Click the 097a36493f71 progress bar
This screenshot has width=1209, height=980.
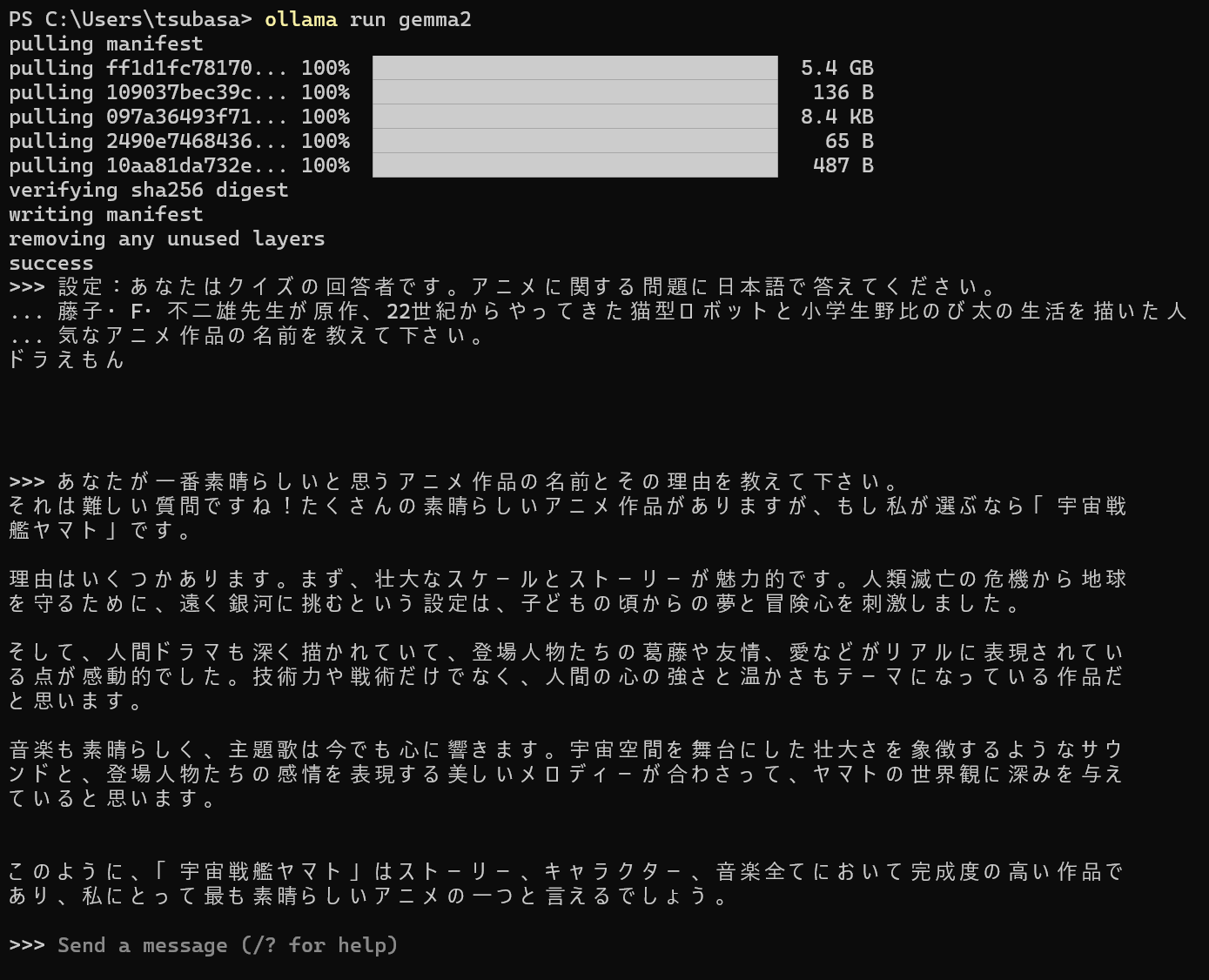click(574, 116)
